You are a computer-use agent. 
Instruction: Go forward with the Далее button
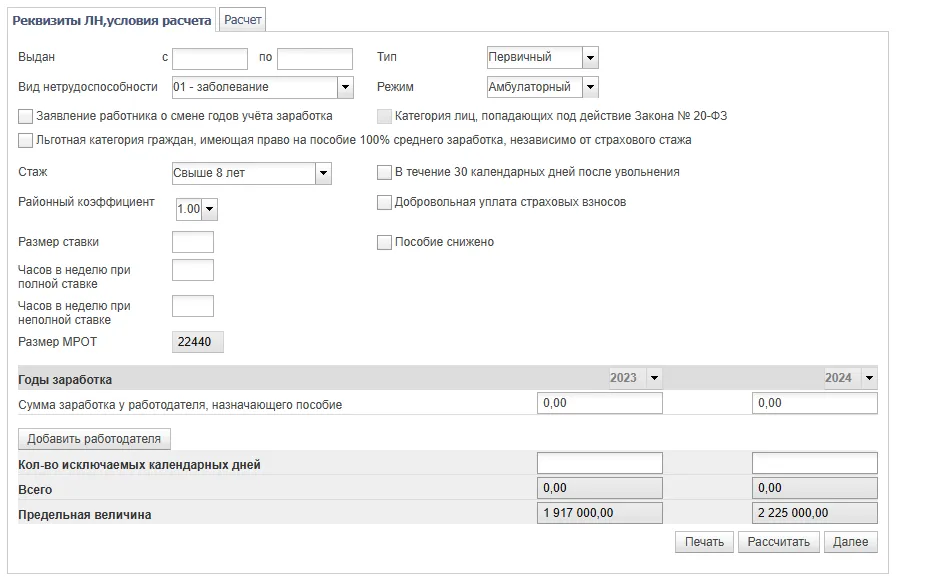850,542
